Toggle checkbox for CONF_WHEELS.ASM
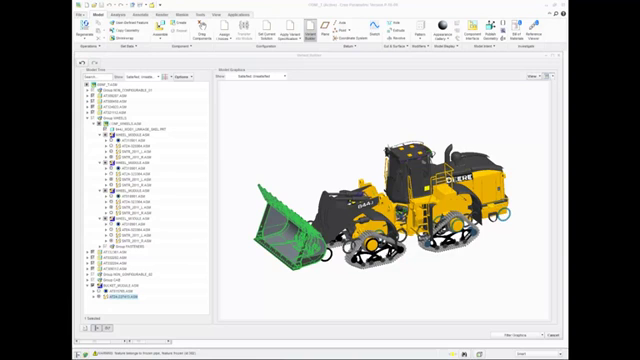 [x=99, y=124]
